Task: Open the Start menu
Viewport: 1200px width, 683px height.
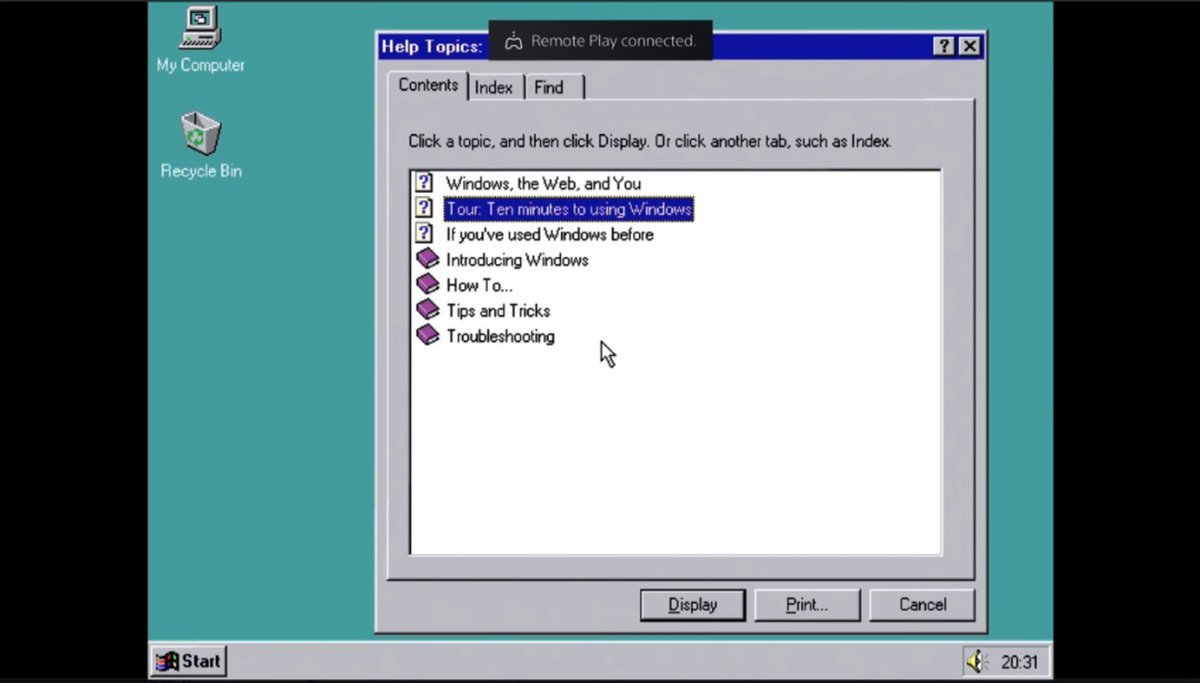Action: pyautogui.click(x=189, y=661)
